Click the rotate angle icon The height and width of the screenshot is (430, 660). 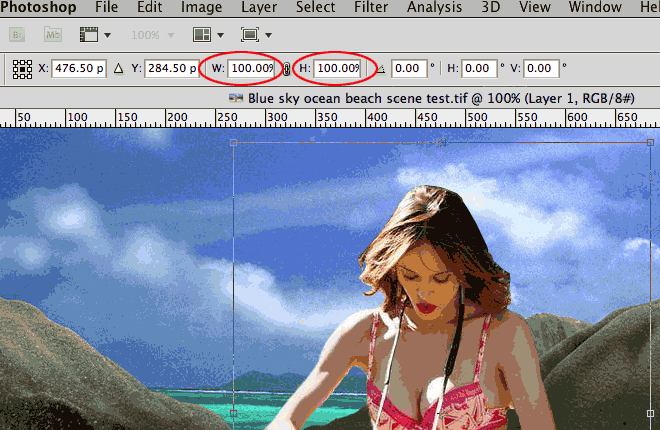[381, 69]
